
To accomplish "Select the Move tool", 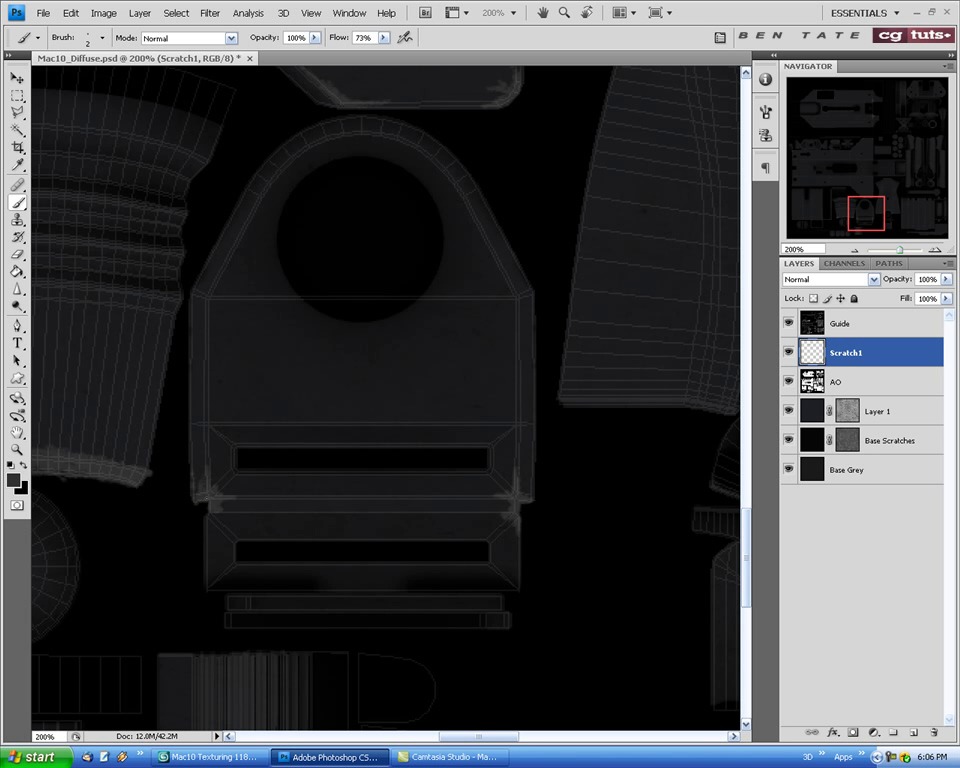I will (17, 78).
